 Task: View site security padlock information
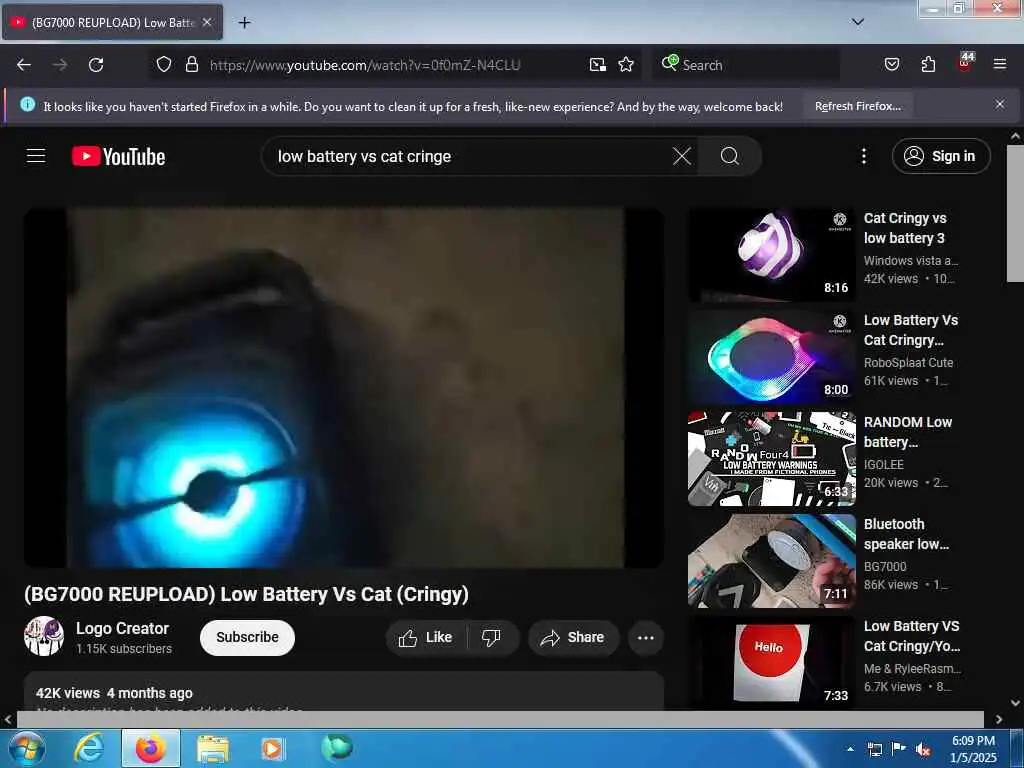point(191,65)
